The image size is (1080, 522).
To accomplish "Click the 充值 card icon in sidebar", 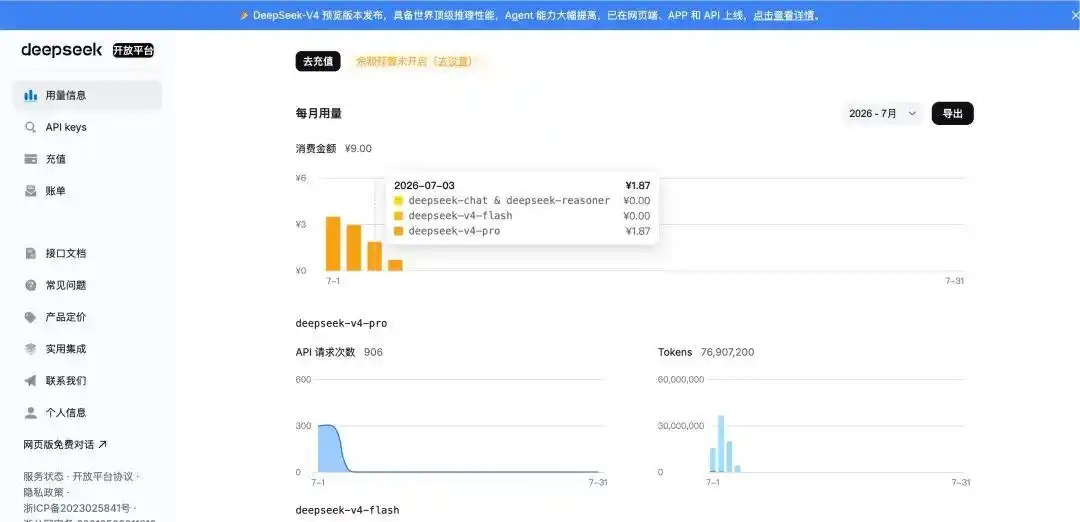I will pos(30,159).
